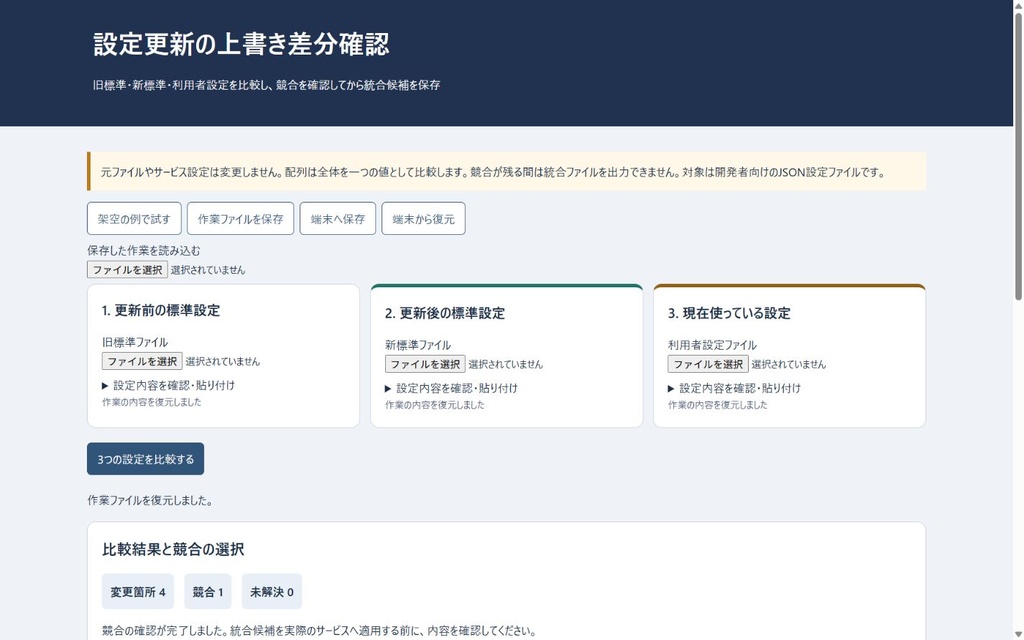Restore from device via 端末から復元
Image resolution: width=1024 pixels, height=640 pixels.
pos(423,219)
